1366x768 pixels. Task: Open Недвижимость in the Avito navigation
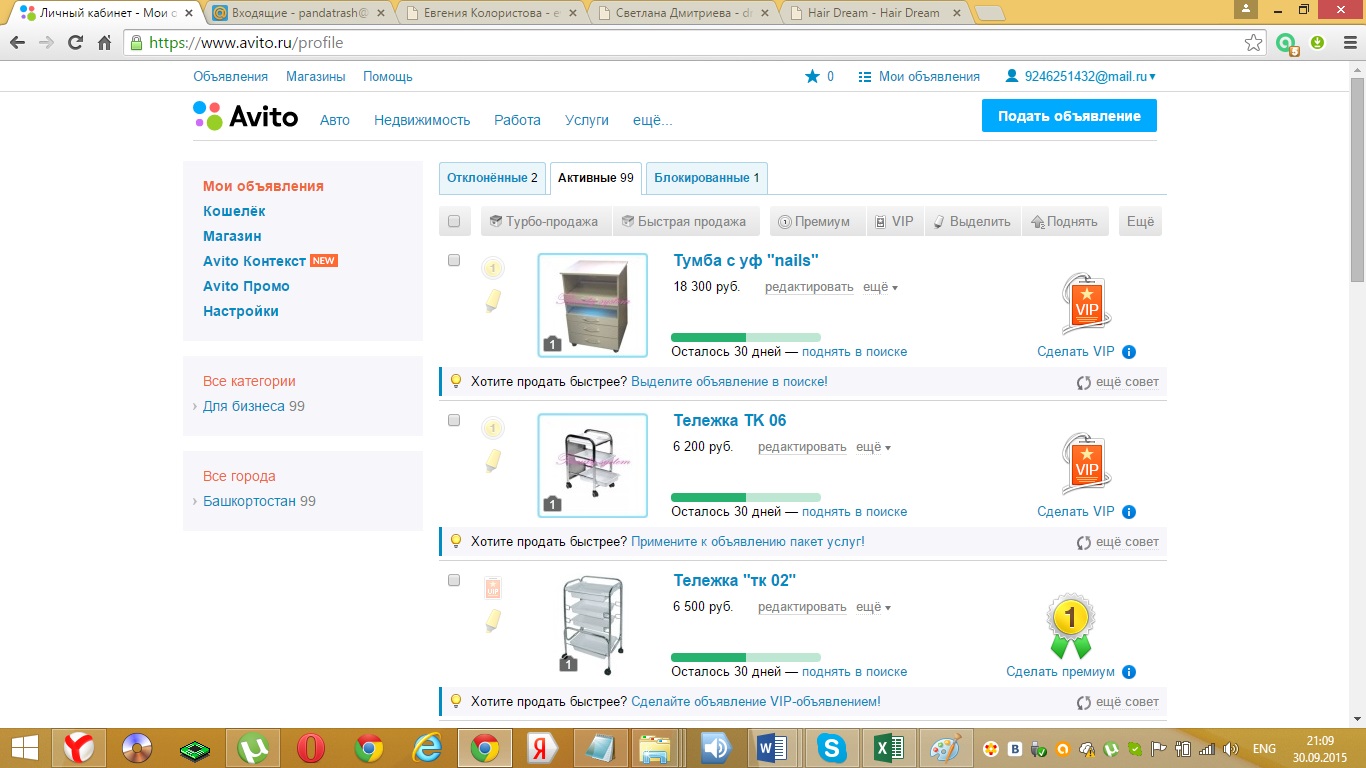pos(422,120)
